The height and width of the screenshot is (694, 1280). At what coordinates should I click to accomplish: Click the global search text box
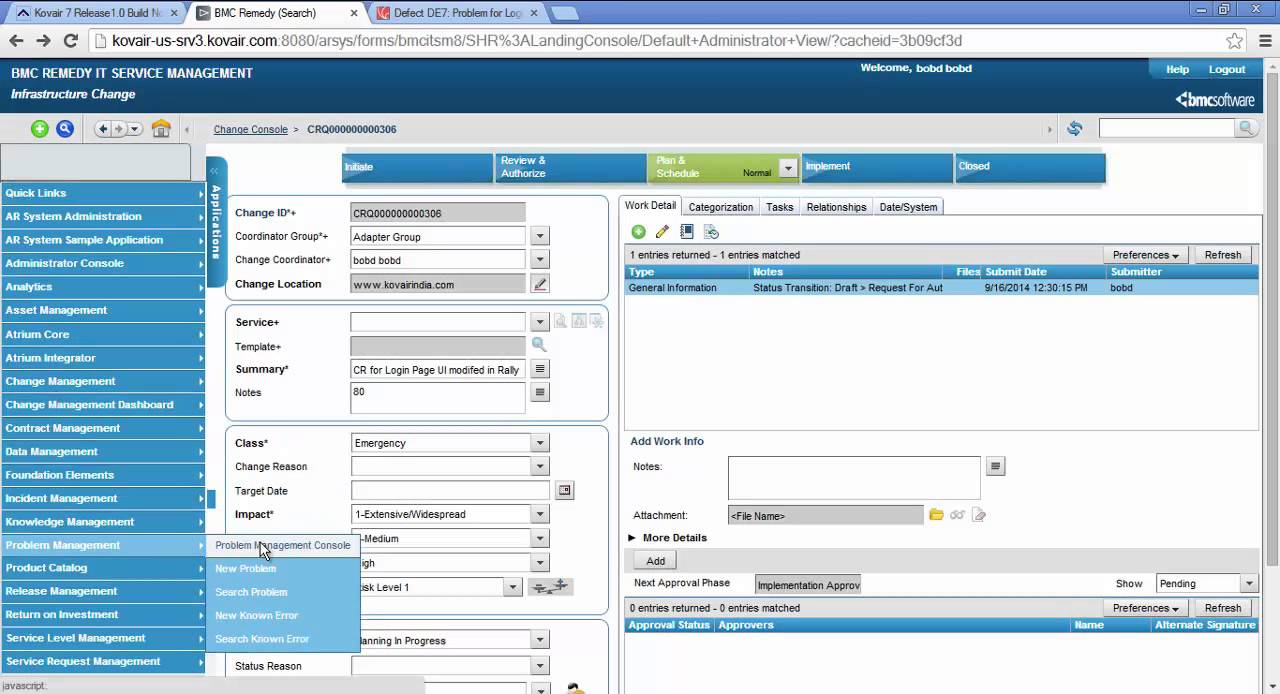1167,128
